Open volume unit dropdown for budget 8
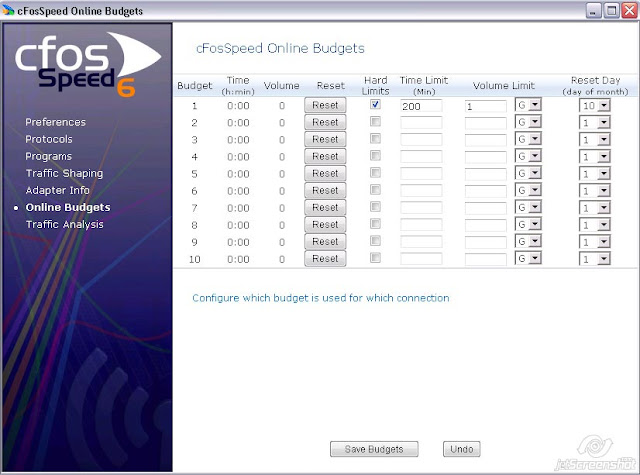 pos(528,224)
